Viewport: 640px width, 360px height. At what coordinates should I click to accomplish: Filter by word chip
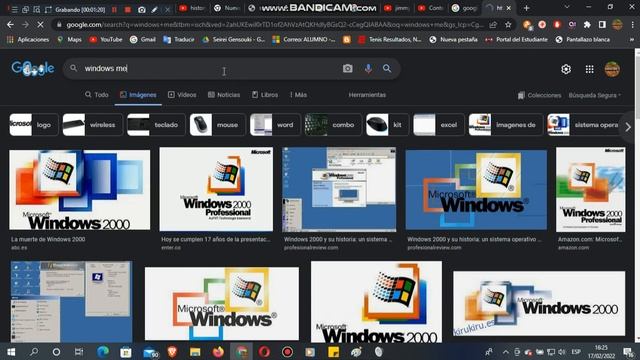click(x=275, y=125)
